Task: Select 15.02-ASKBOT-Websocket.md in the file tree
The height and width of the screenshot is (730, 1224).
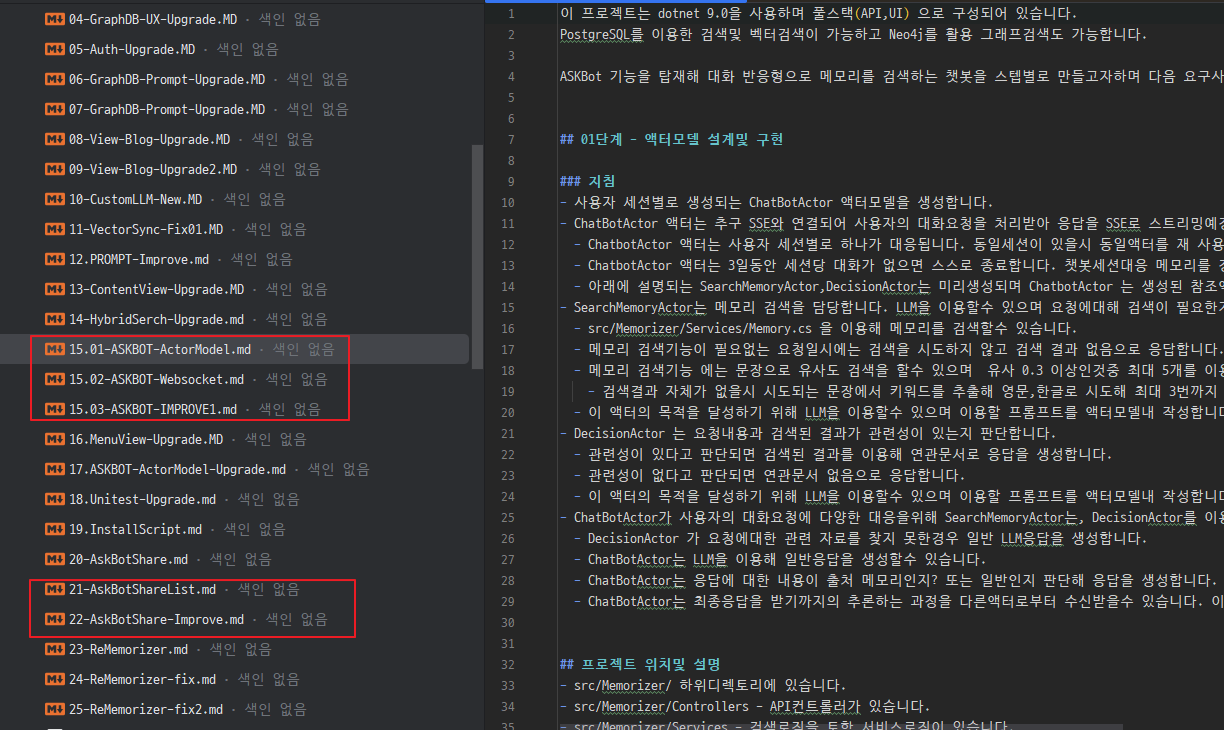Action: click(x=156, y=379)
